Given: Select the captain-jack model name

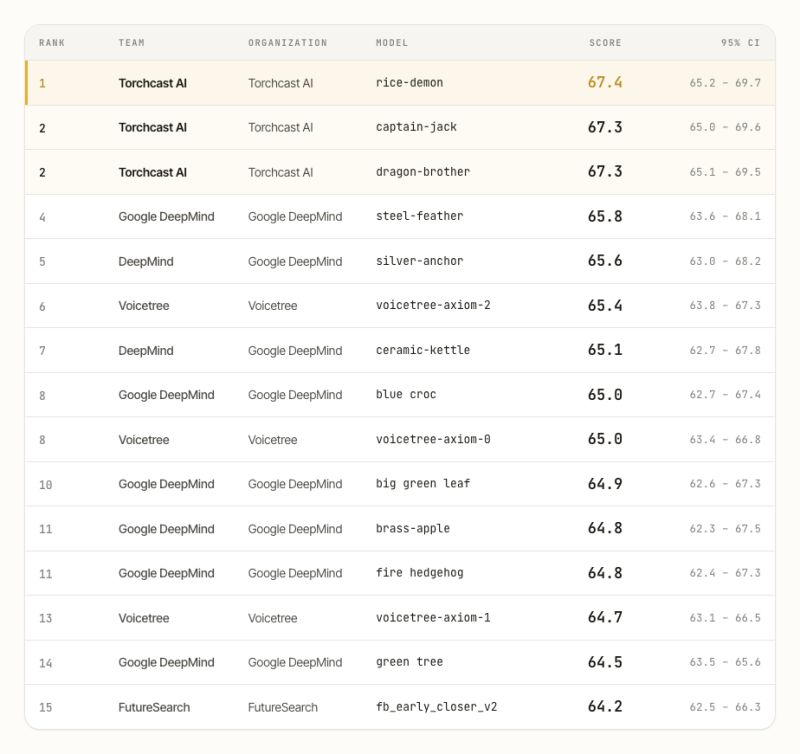Looking at the screenshot, I should (416, 127).
